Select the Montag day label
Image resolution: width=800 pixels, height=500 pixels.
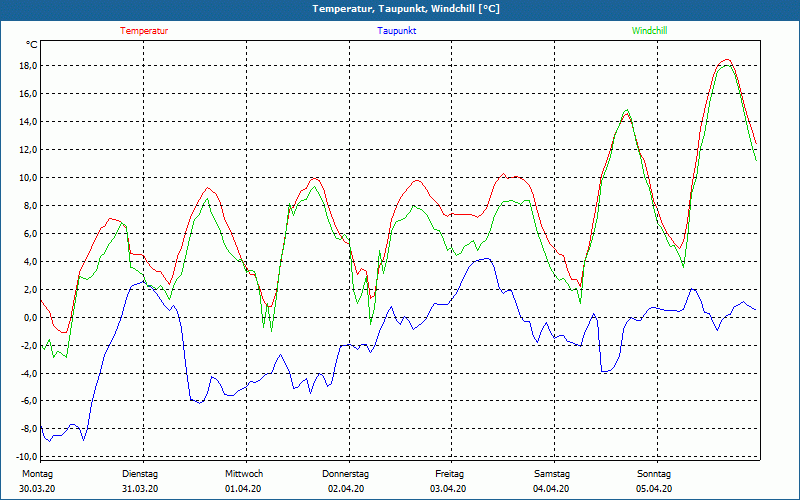pyautogui.click(x=37, y=474)
